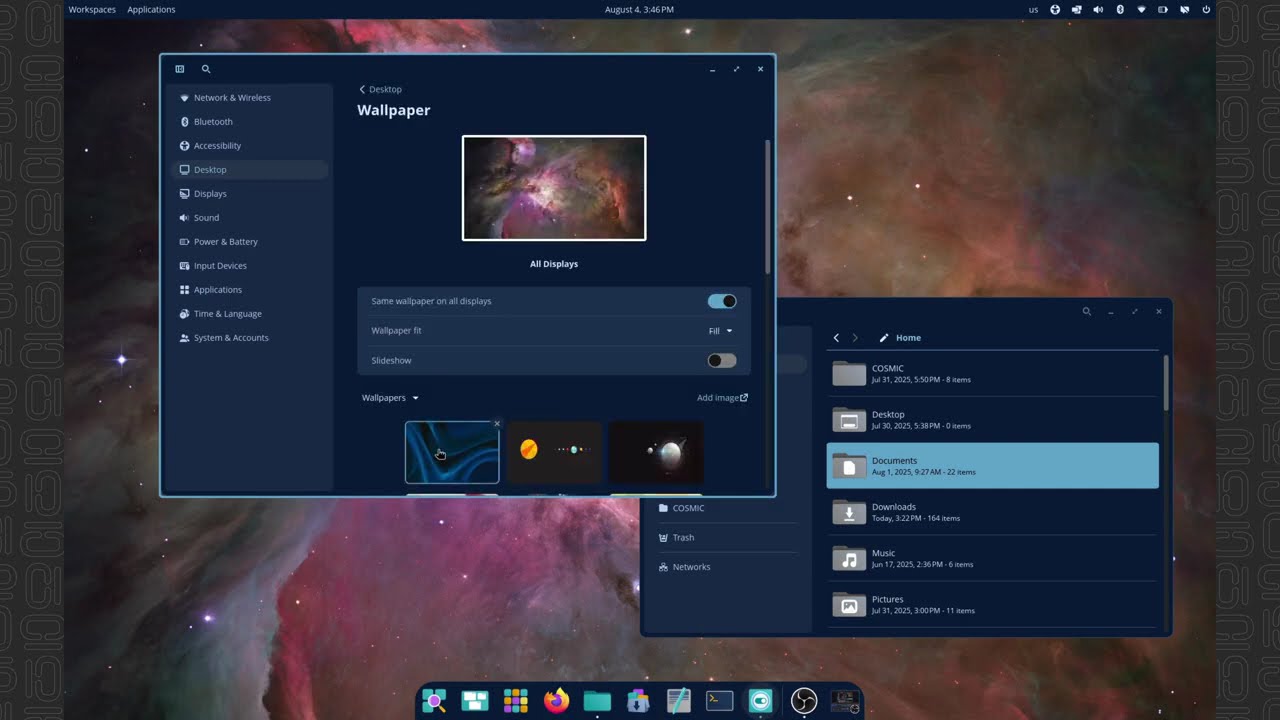Image resolution: width=1280 pixels, height=720 pixels.
Task: Open the Wallpaper fit Fill dropdown
Action: click(720, 331)
